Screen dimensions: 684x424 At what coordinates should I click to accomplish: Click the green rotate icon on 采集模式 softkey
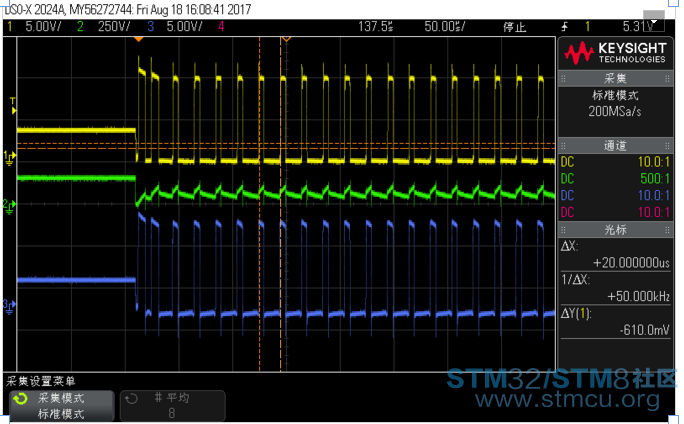click(20, 399)
